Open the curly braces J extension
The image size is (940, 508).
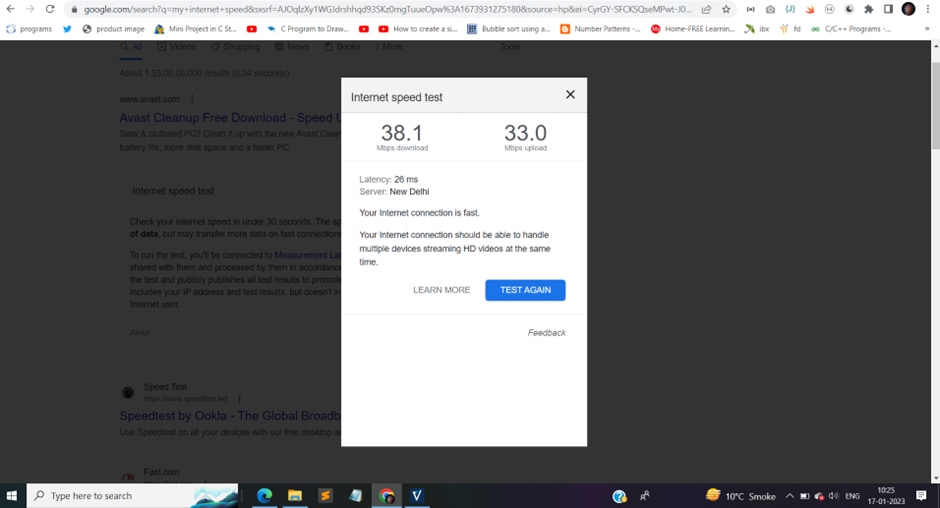pyautogui.click(x=790, y=10)
